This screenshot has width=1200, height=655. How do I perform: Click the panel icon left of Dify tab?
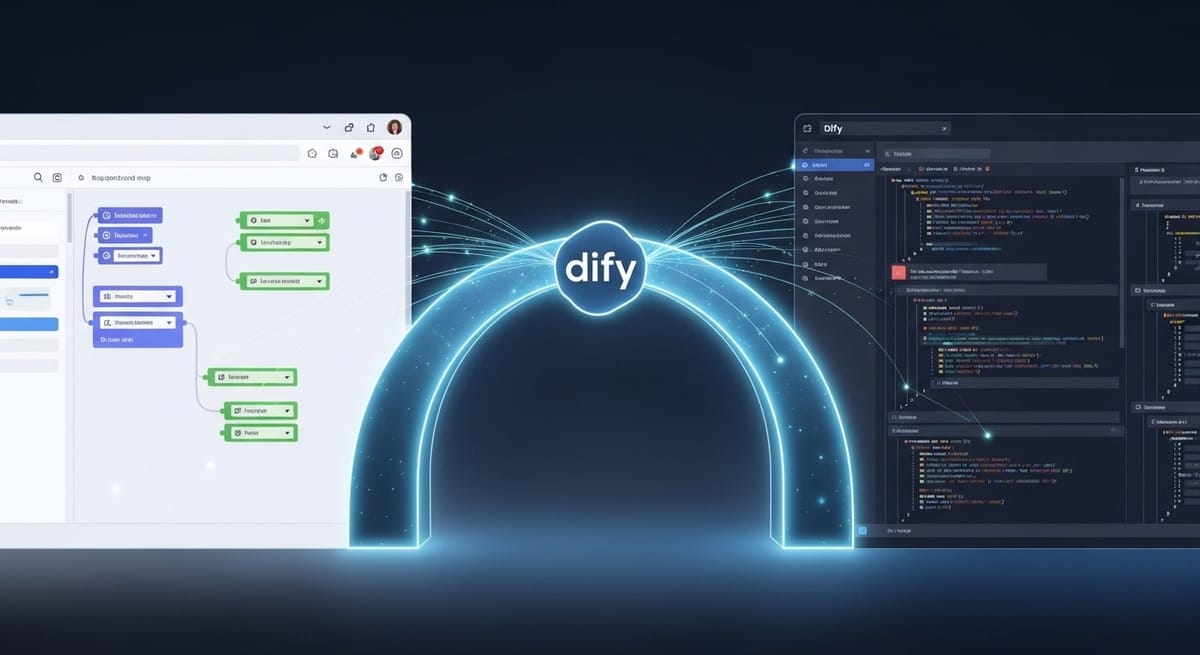point(806,128)
